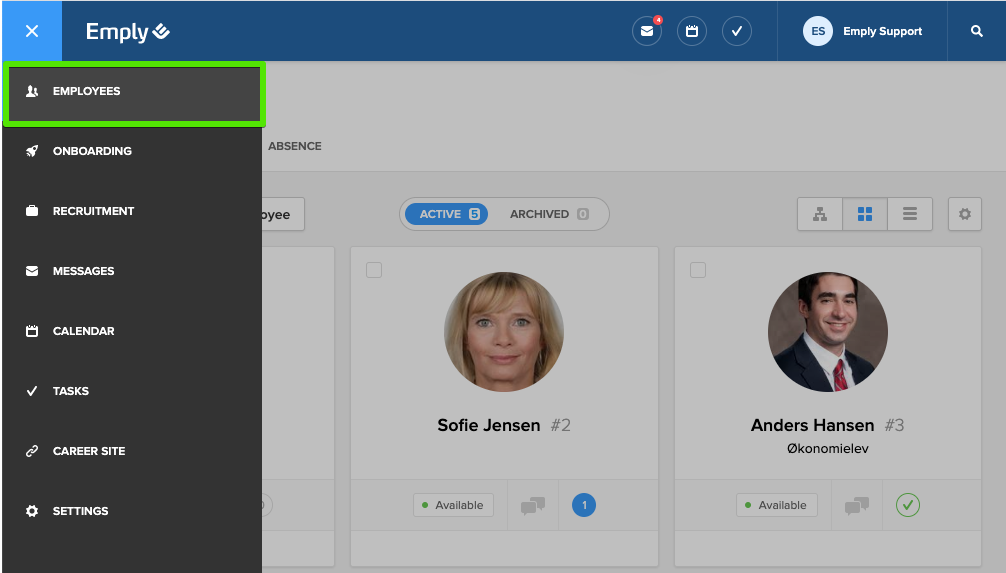Open the calendar icon in top bar

(692, 31)
